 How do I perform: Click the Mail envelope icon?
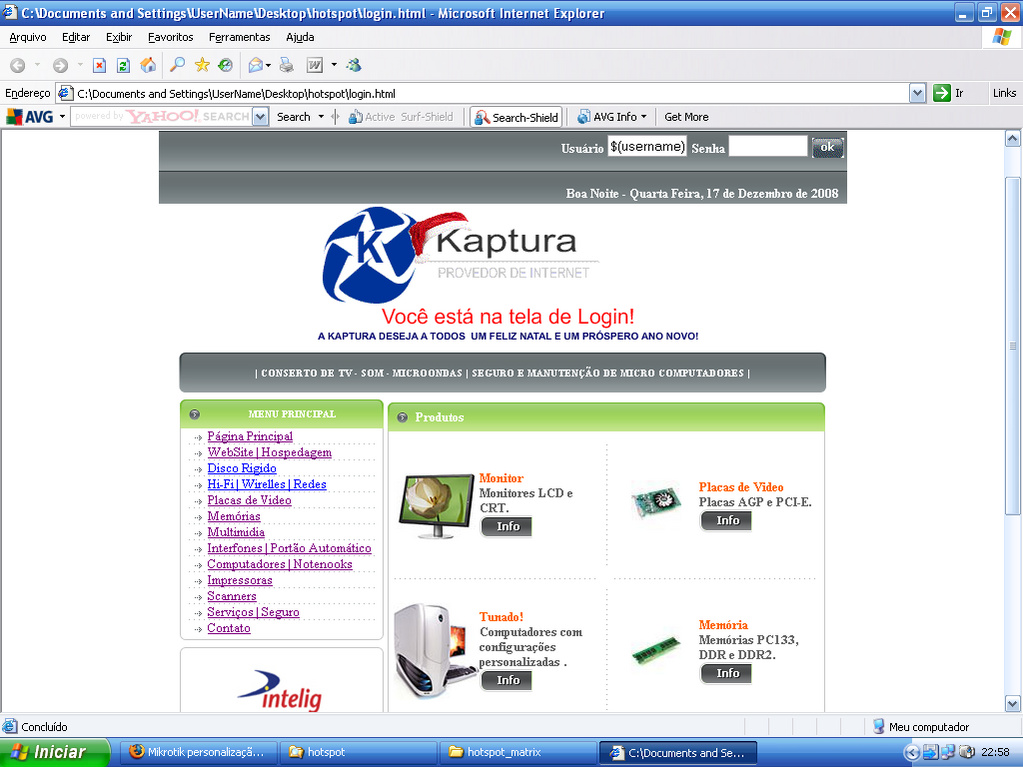256,65
